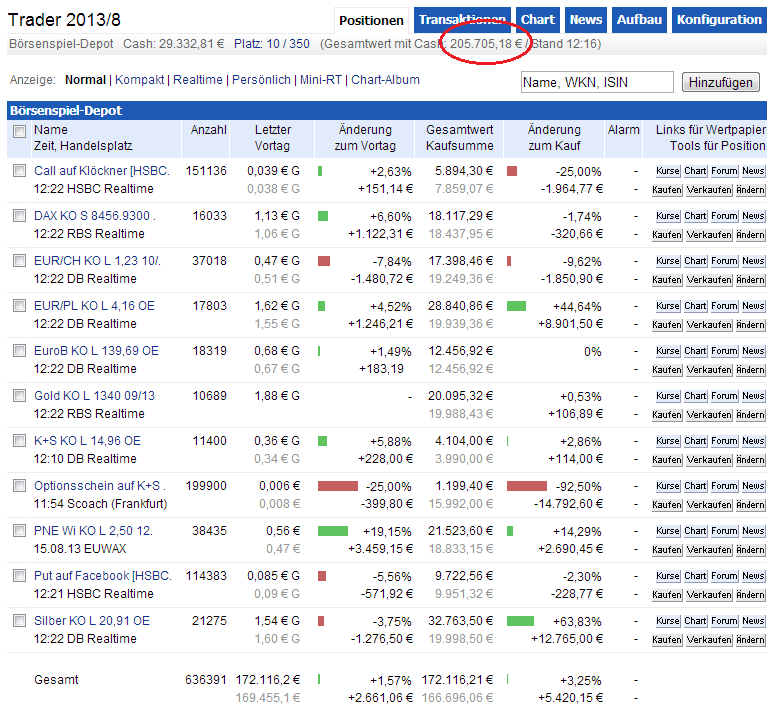Screen dimensions: 778x714
Task: Toggle checkbox for Silber KO L 20,91 OE
Action: point(20,621)
